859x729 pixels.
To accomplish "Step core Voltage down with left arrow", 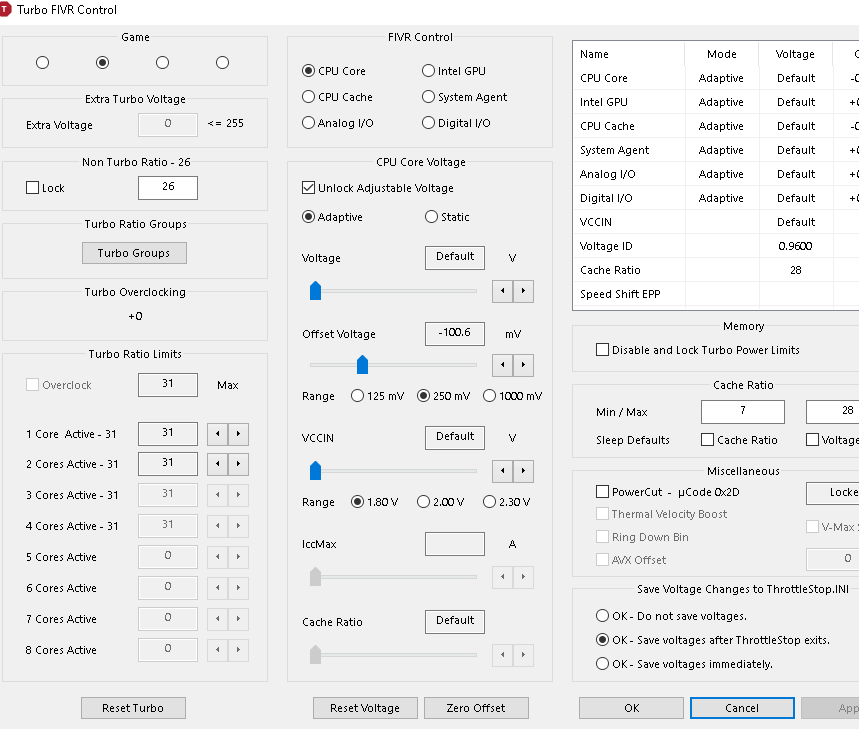I will [503, 291].
